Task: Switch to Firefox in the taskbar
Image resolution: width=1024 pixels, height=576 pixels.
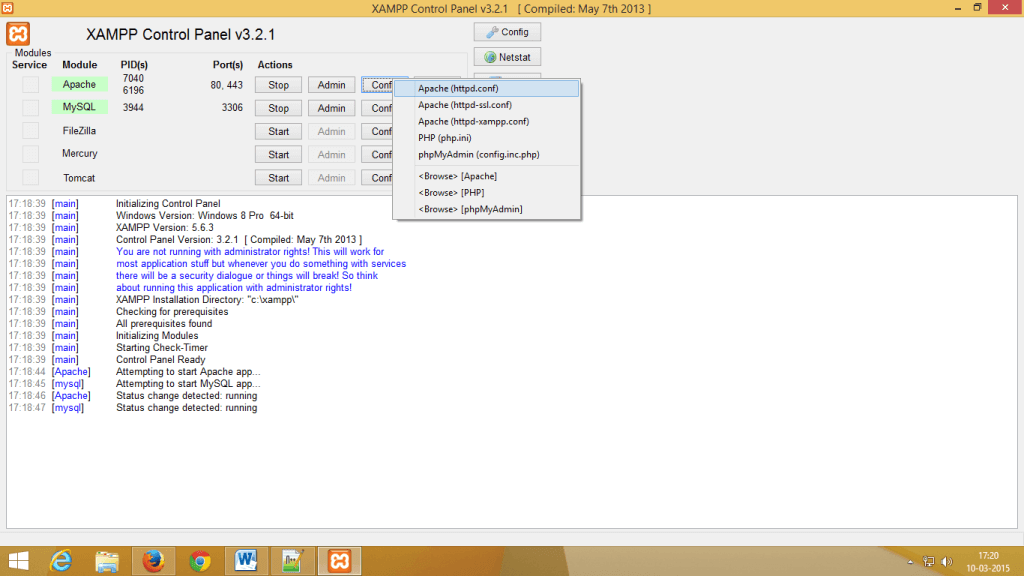Action: tap(153, 561)
